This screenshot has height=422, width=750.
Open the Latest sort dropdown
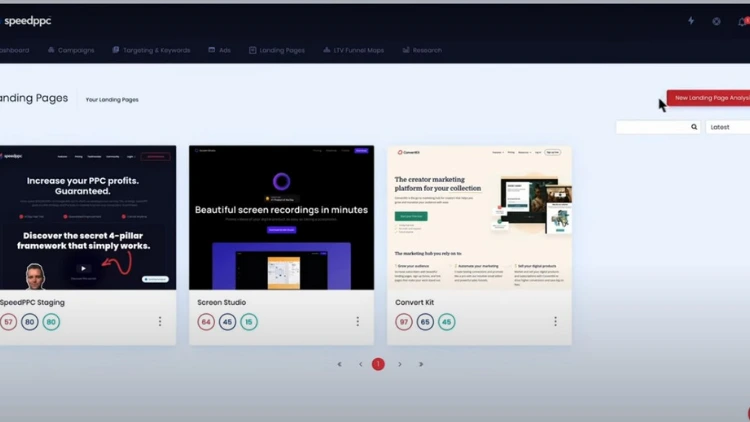[x=728, y=127]
